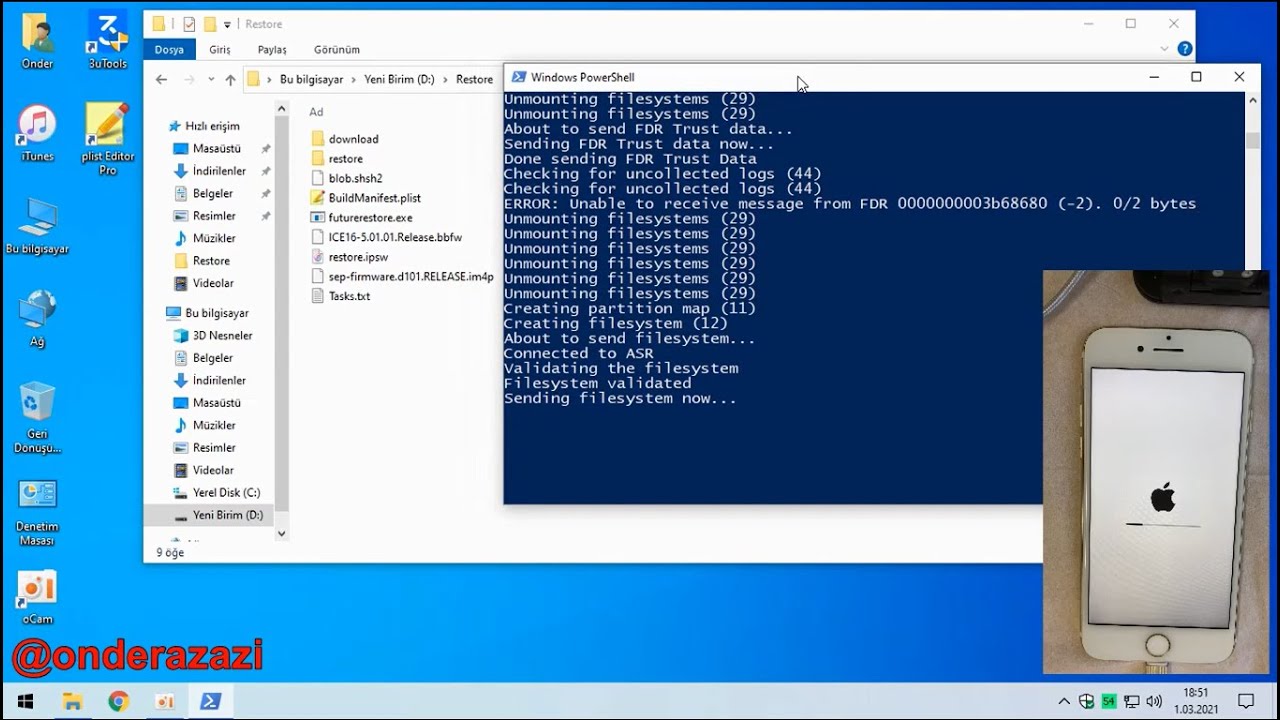The image size is (1280, 720).
Task: Open Bu bilgisayar desktop icon
Action: point(37,226)
